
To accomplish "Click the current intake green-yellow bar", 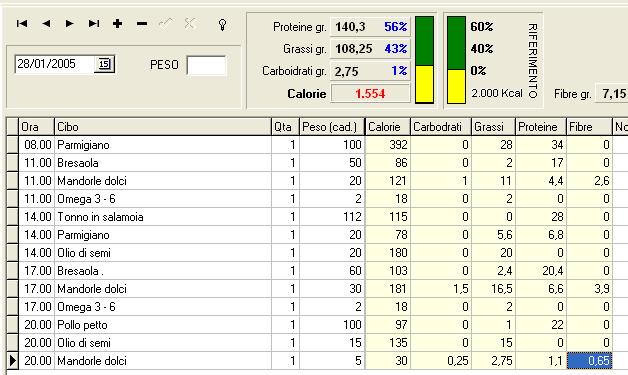I will [x=424, y=60].
